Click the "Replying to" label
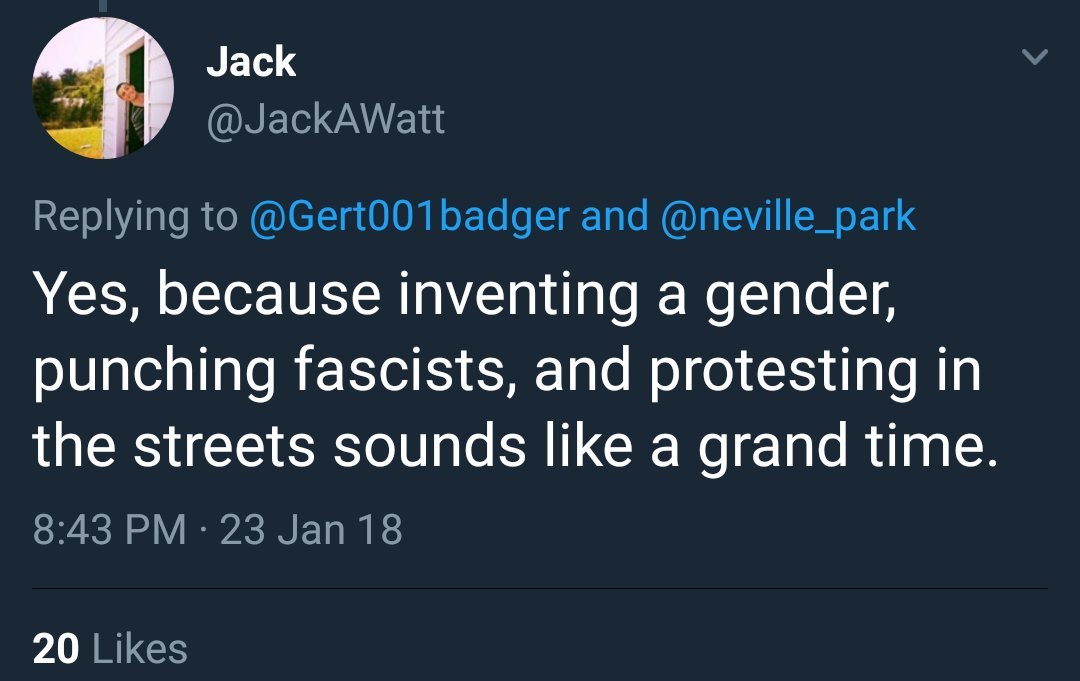1080x681 pixels. coord(135,216)
